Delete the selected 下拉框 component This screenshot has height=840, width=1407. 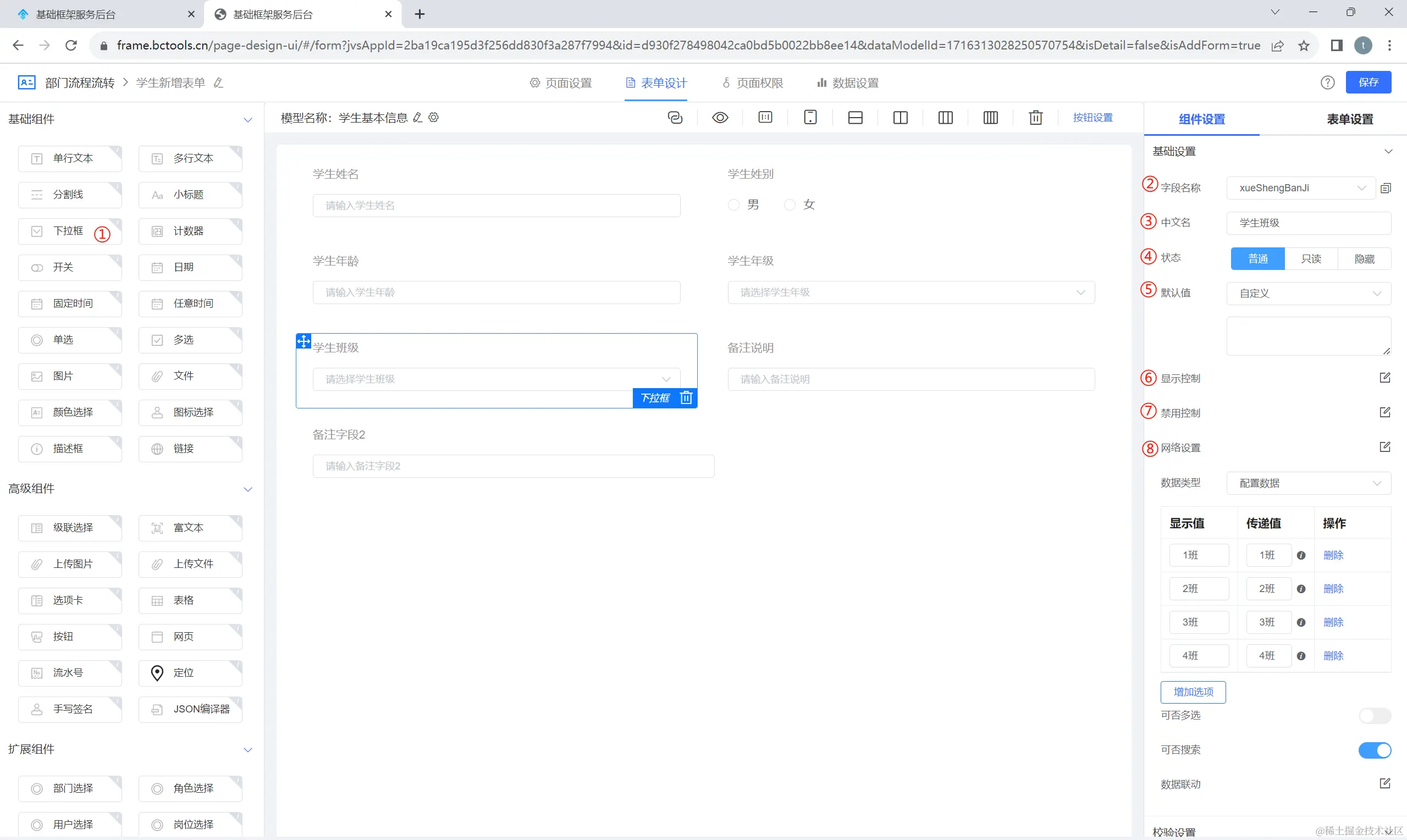click(x=686, y=398)
